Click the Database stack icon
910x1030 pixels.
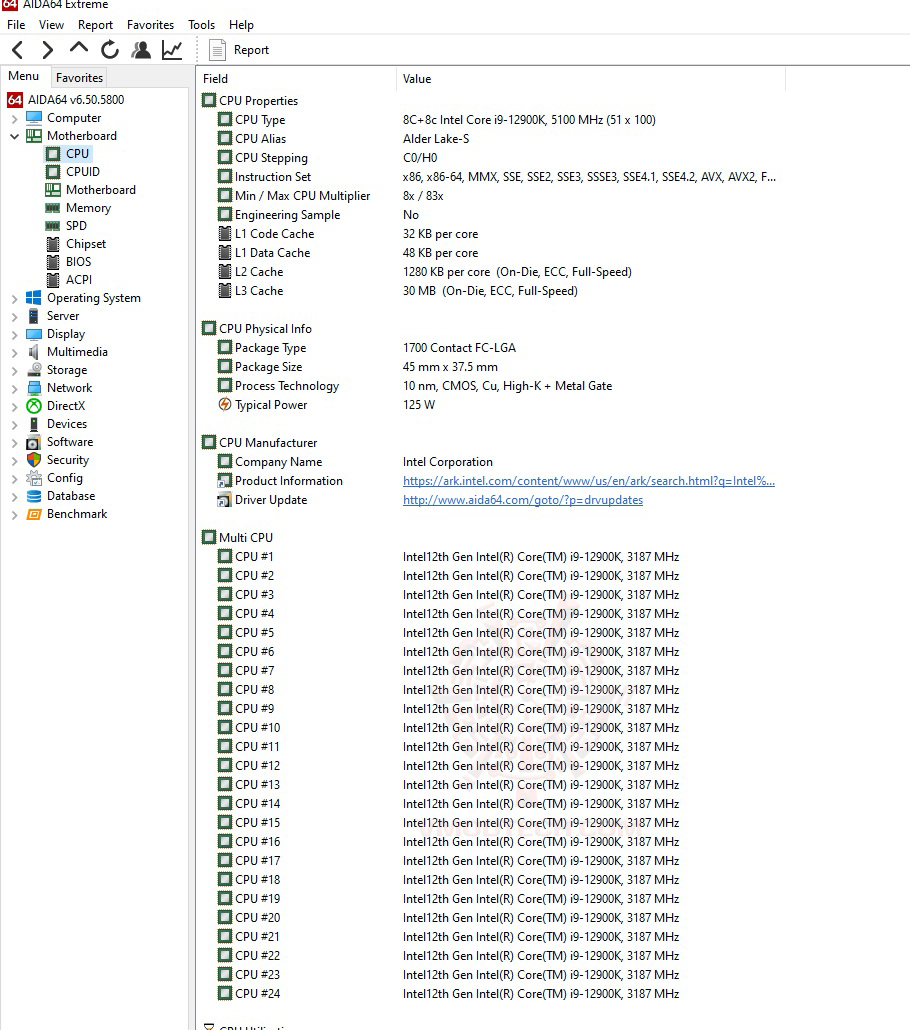click(x=34, y=496)
